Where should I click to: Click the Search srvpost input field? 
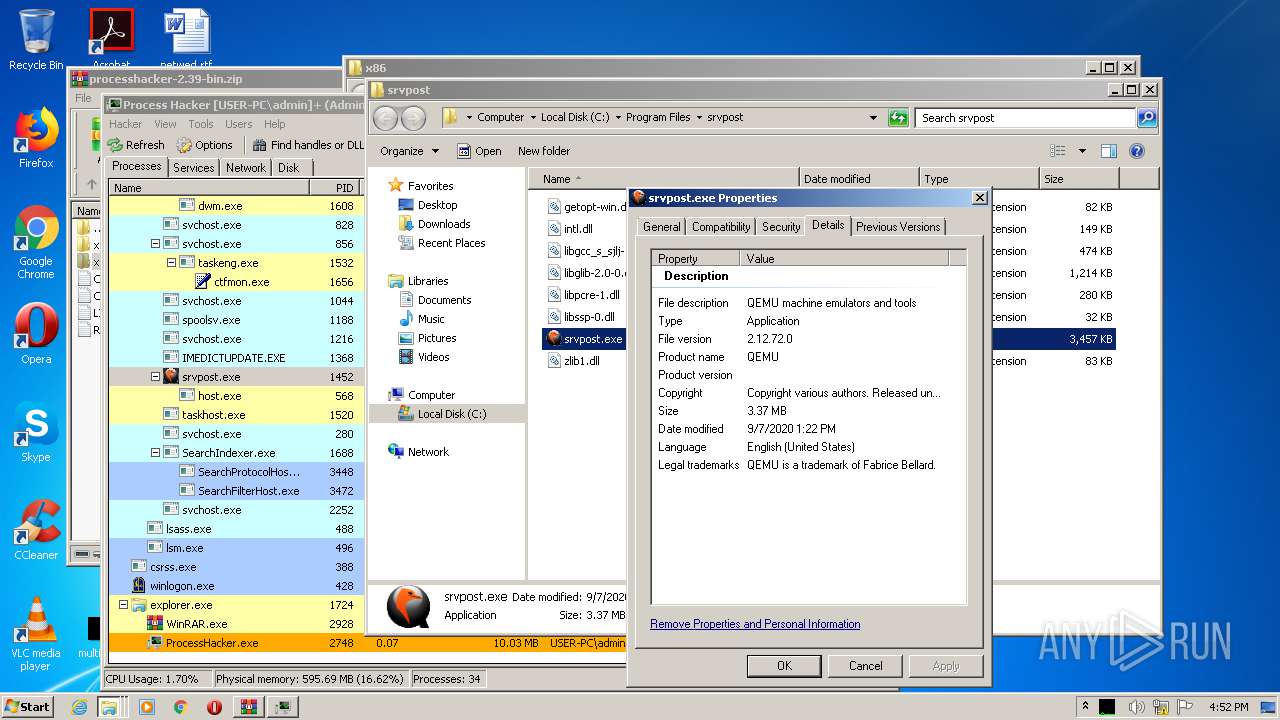pos(1025,117)
